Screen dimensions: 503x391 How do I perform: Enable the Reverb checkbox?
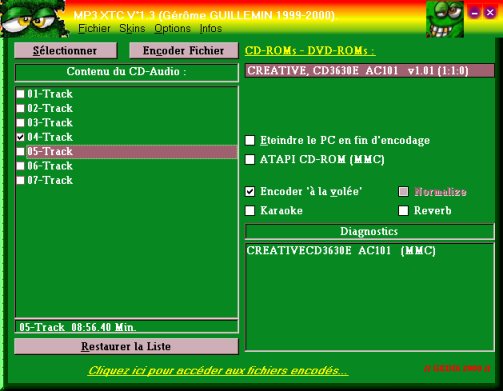[403, 211]
